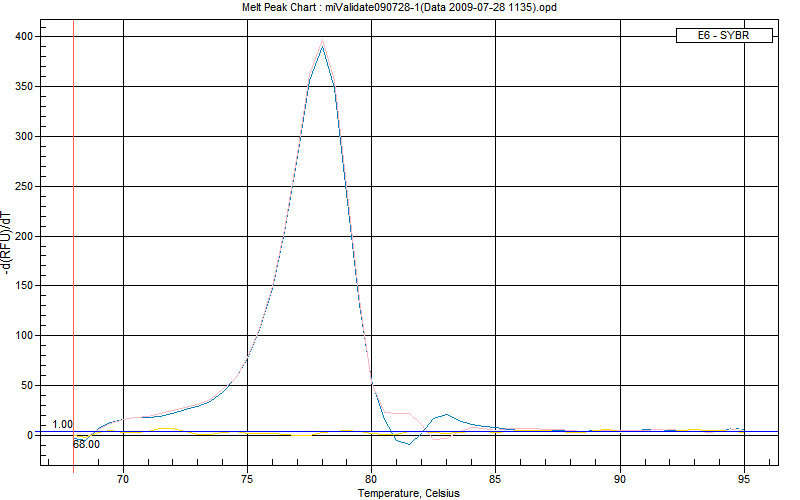Click the x-axis tick value 85
800x500 pixels.
coord(495,479)
